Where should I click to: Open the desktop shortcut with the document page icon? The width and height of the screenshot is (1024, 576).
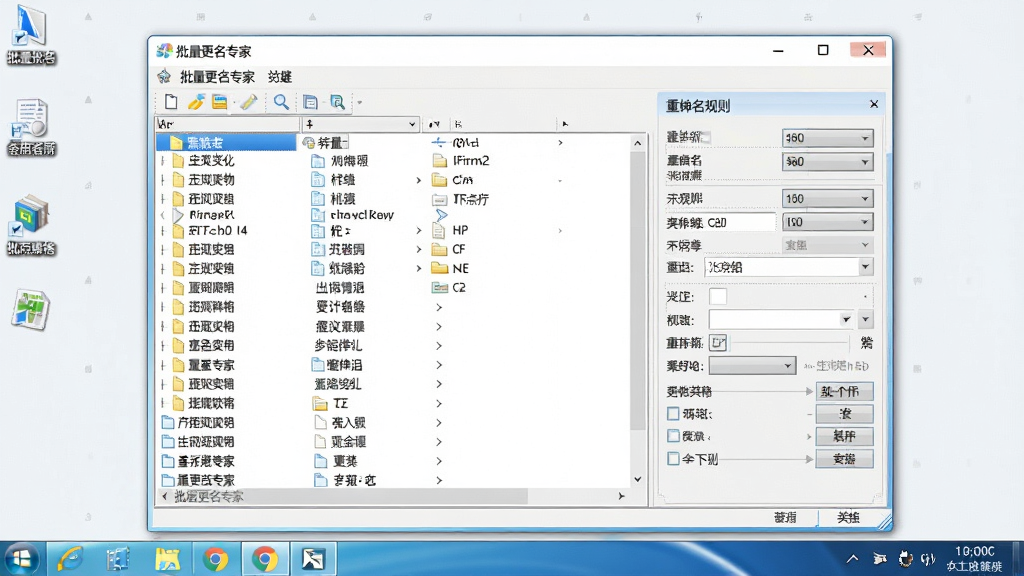click(31, 127)
